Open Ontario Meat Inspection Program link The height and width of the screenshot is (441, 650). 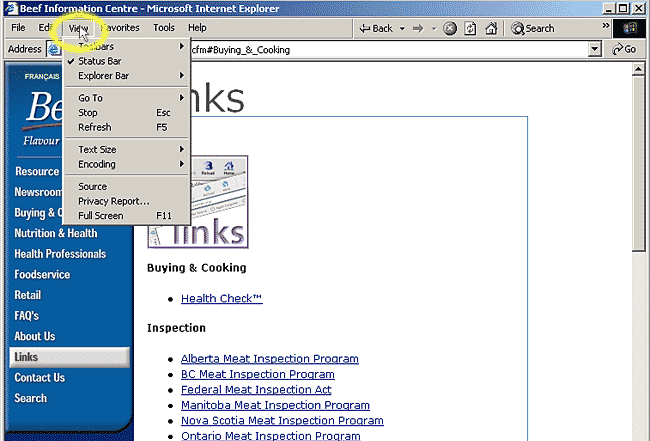(270, 436)
